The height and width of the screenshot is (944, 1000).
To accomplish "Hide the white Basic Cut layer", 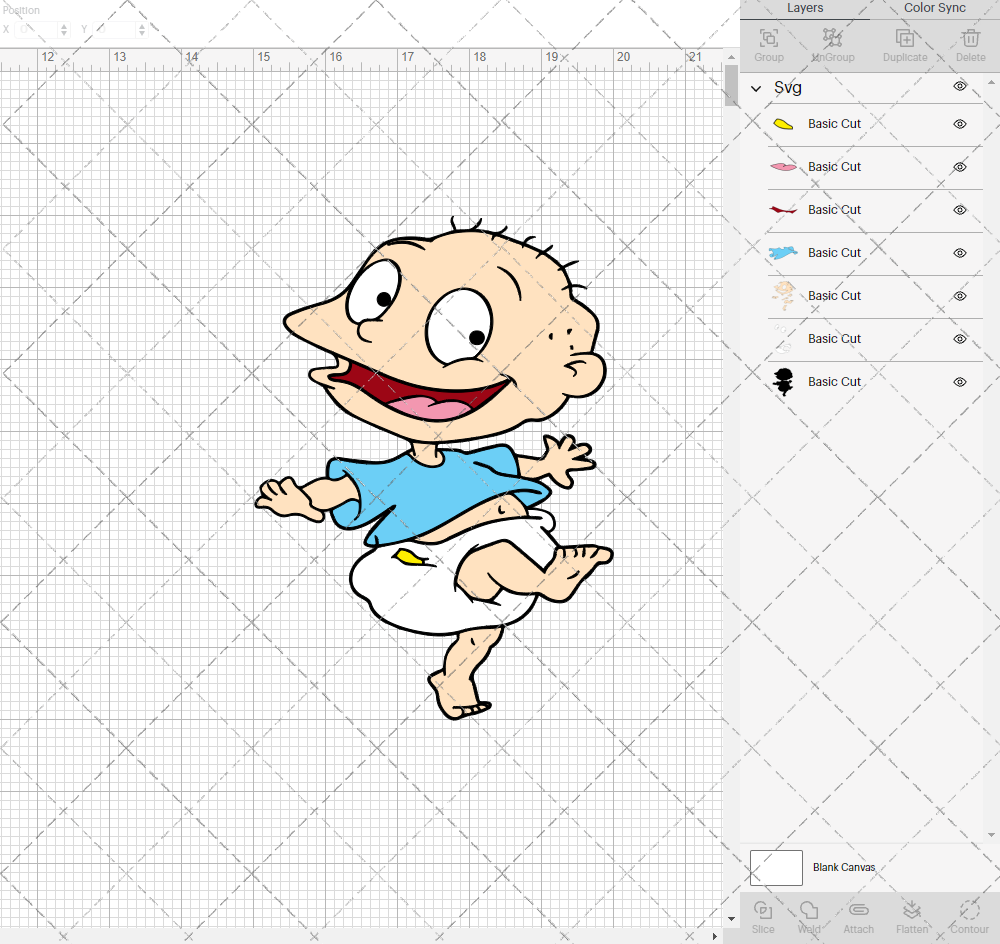I will click(x=960, y=339).
